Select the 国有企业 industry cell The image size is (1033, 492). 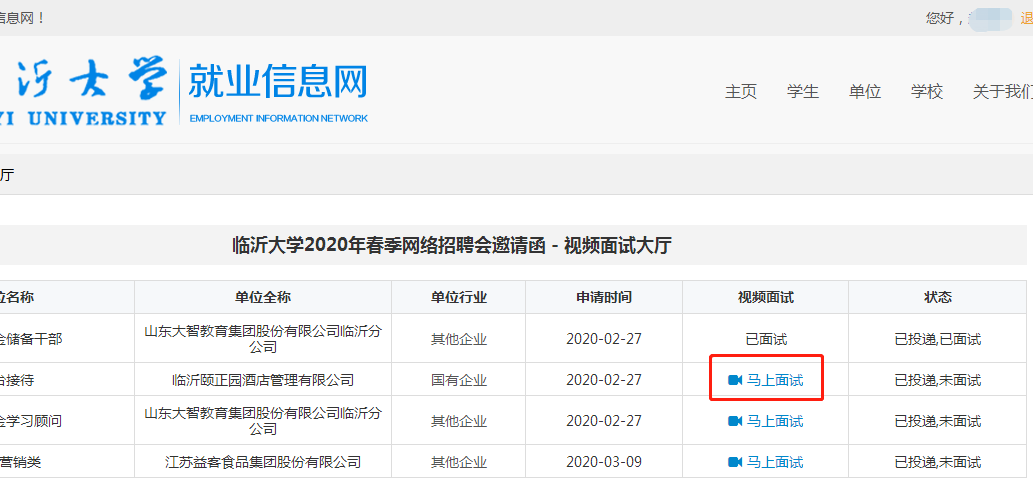point(459,380)
